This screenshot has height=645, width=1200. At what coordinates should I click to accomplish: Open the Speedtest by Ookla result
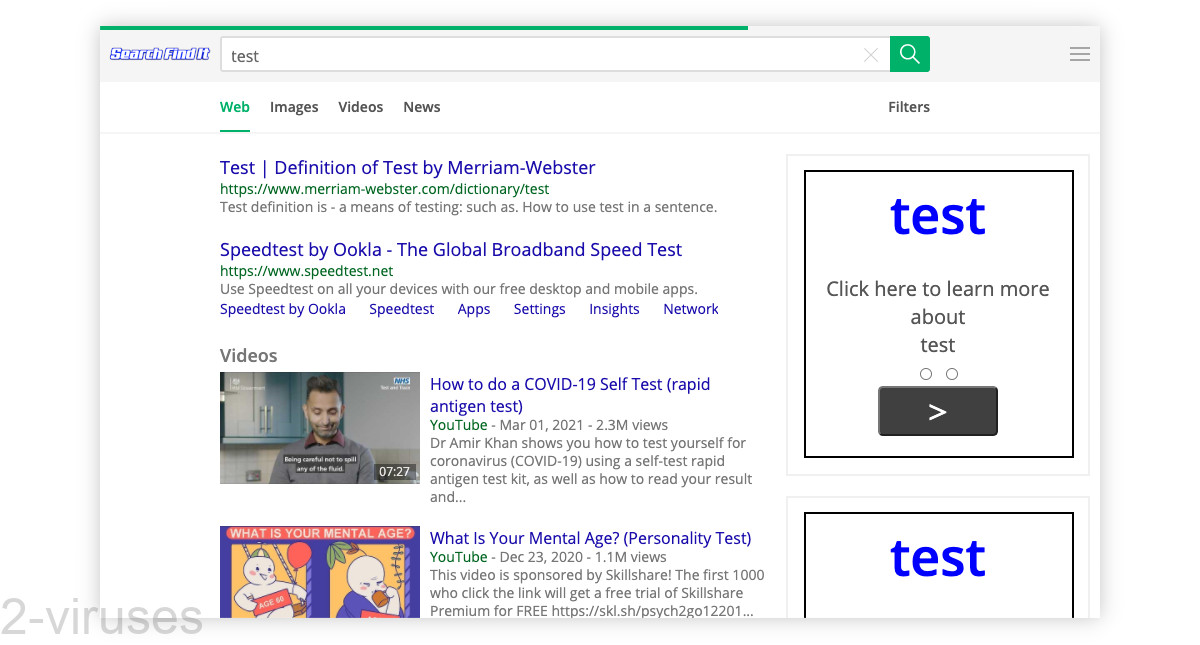click(x=451, y=249)
